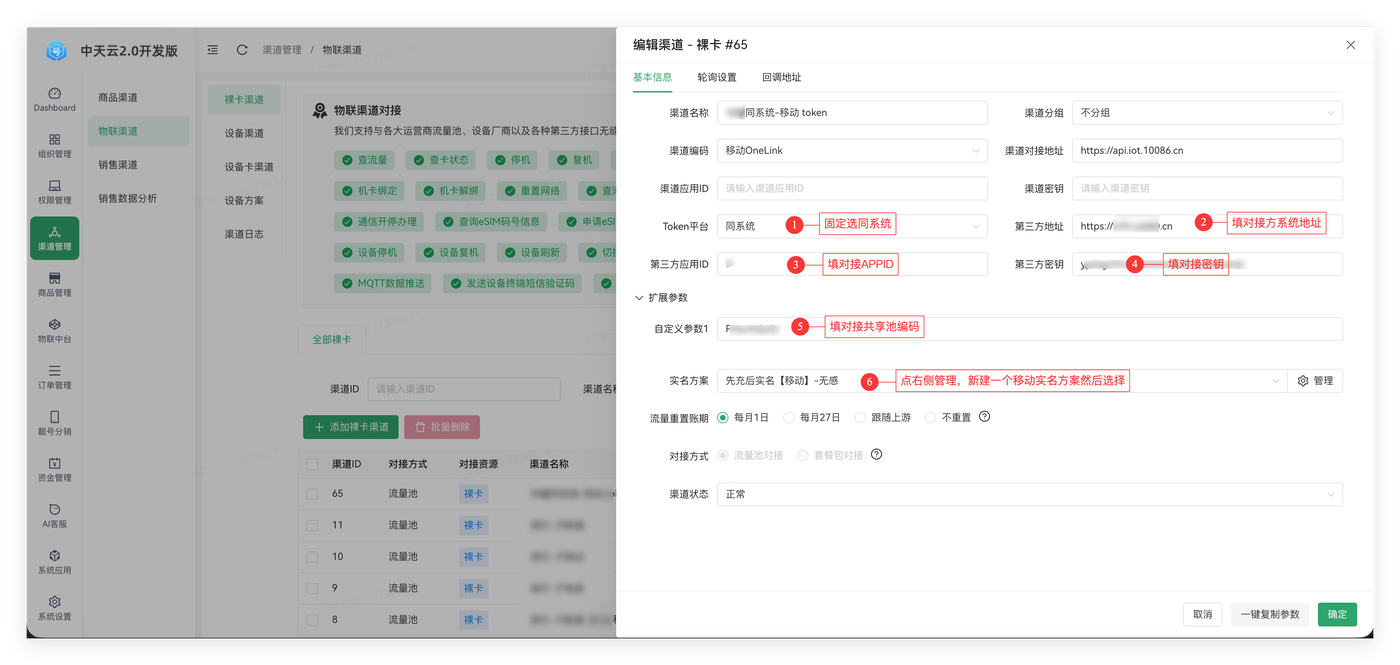Click the 中天云 logo icon

pos(56,51)
